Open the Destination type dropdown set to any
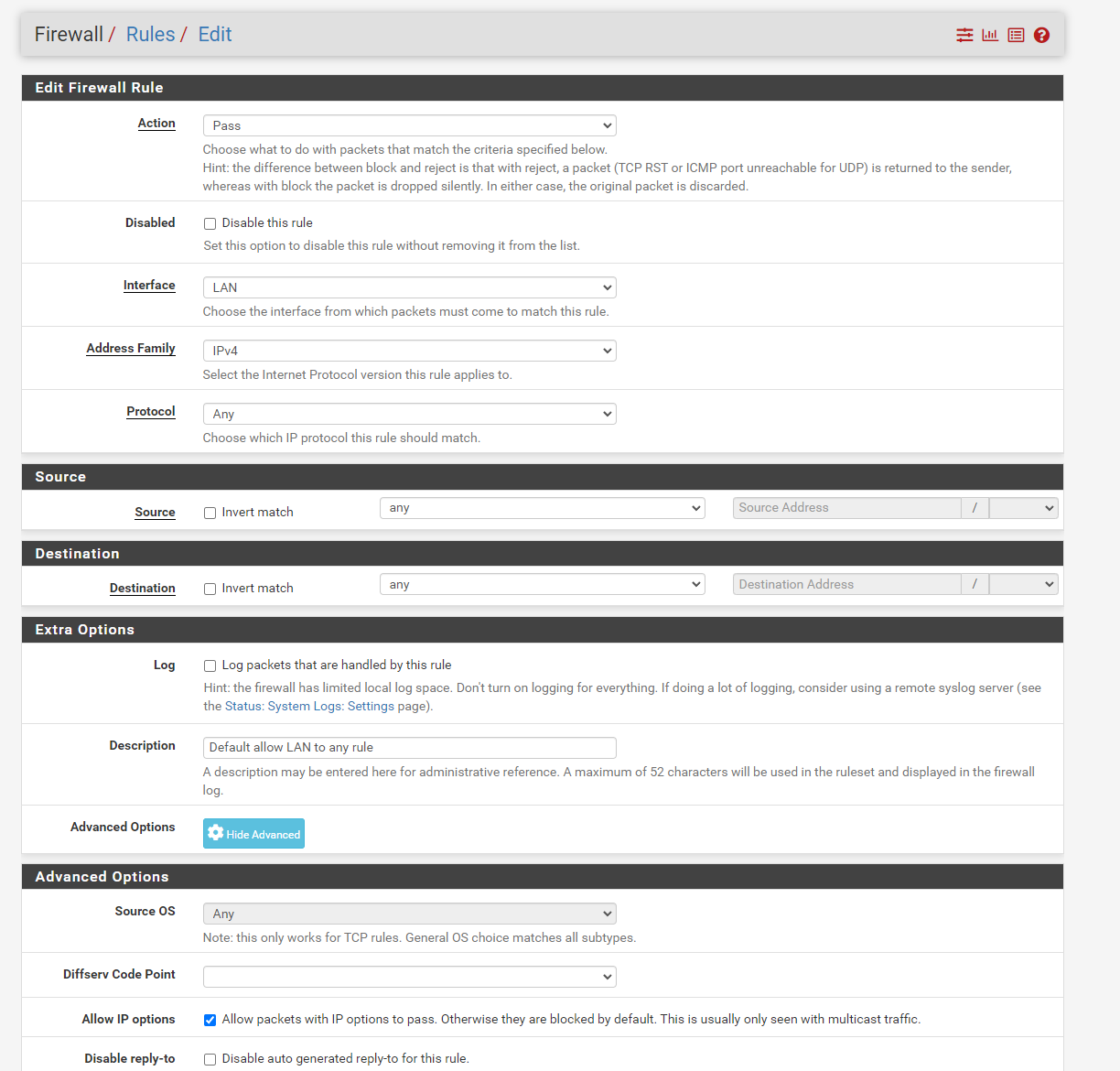This screenshot has height=1071, width=1120. pos(542,584)
